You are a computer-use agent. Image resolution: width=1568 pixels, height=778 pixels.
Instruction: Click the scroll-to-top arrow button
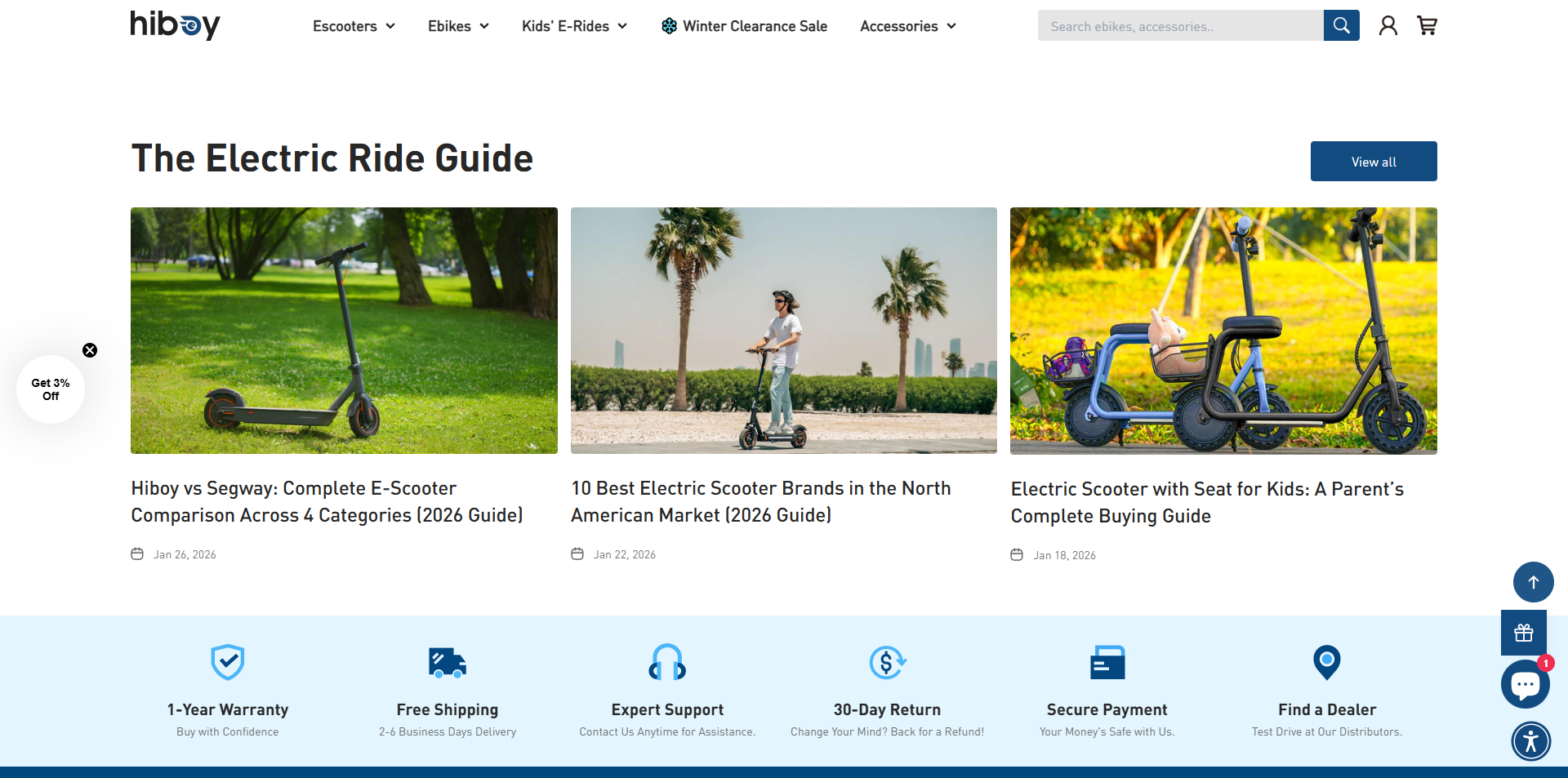1533,582
